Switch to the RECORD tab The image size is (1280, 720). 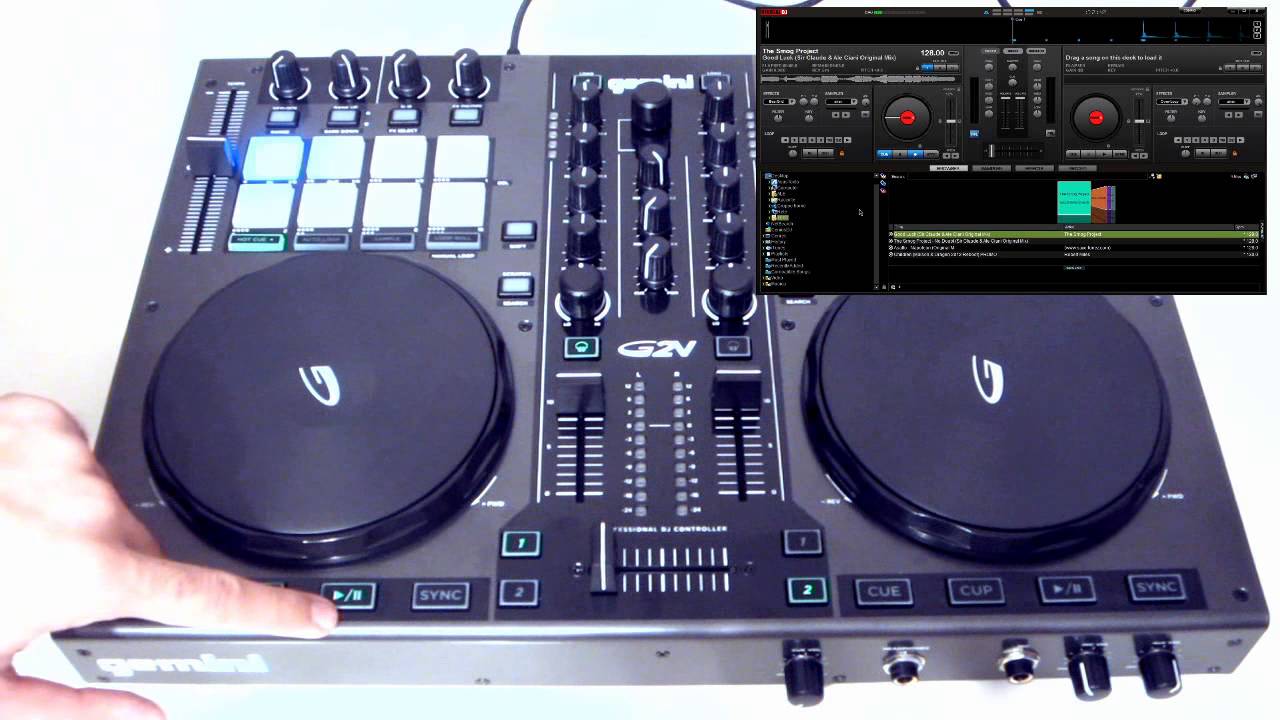coord(1077,168)
